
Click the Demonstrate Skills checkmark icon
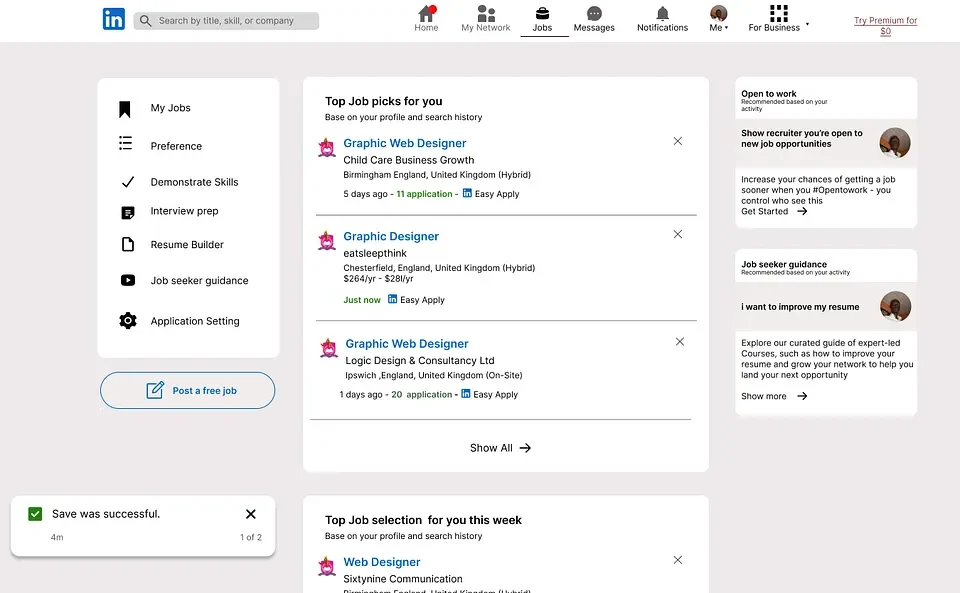point(127,182)
